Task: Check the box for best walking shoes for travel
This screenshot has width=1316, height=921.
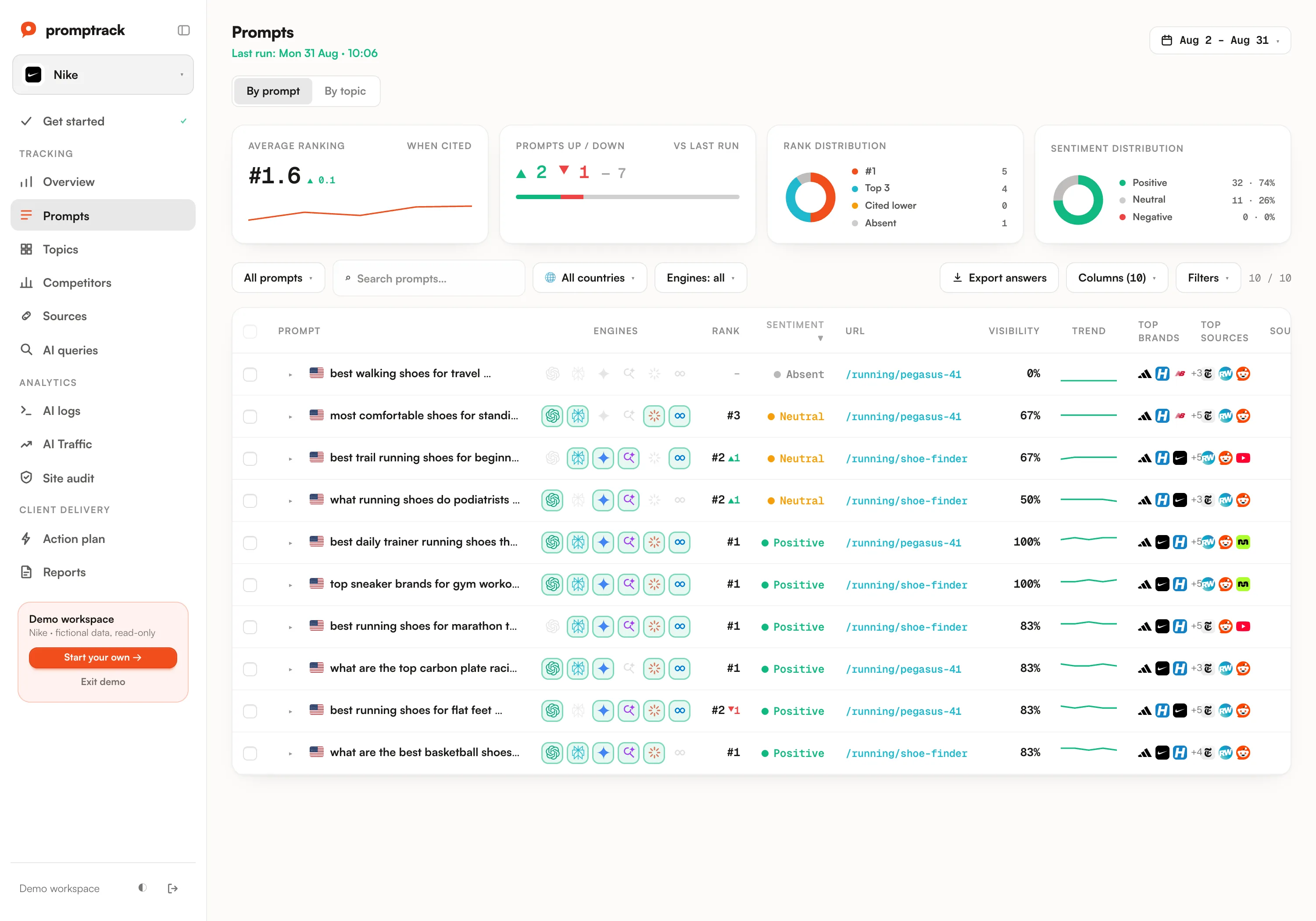Action: (250, 374)
